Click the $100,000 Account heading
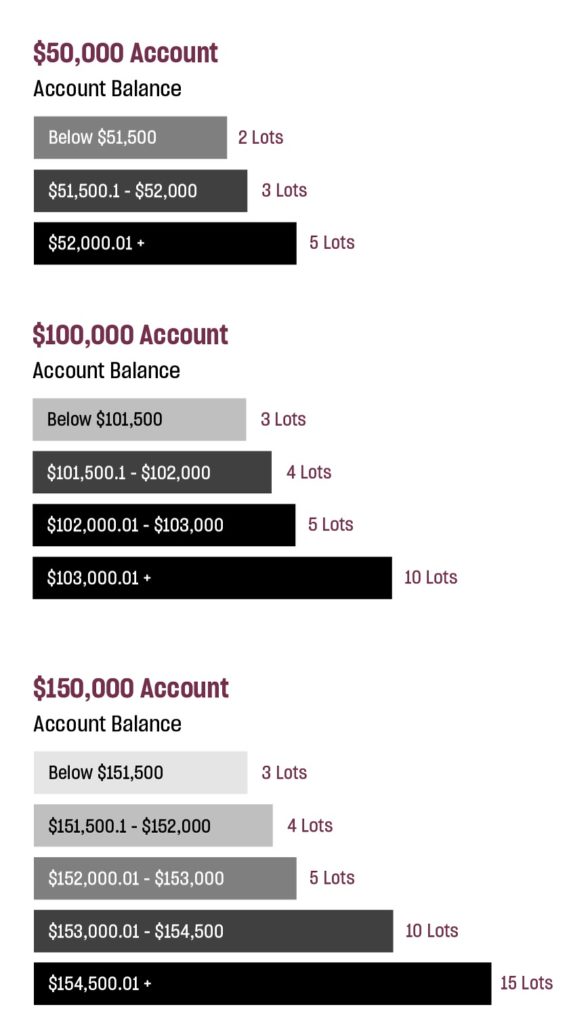This screenshot has width=569, height=1024. click(130, 335)
